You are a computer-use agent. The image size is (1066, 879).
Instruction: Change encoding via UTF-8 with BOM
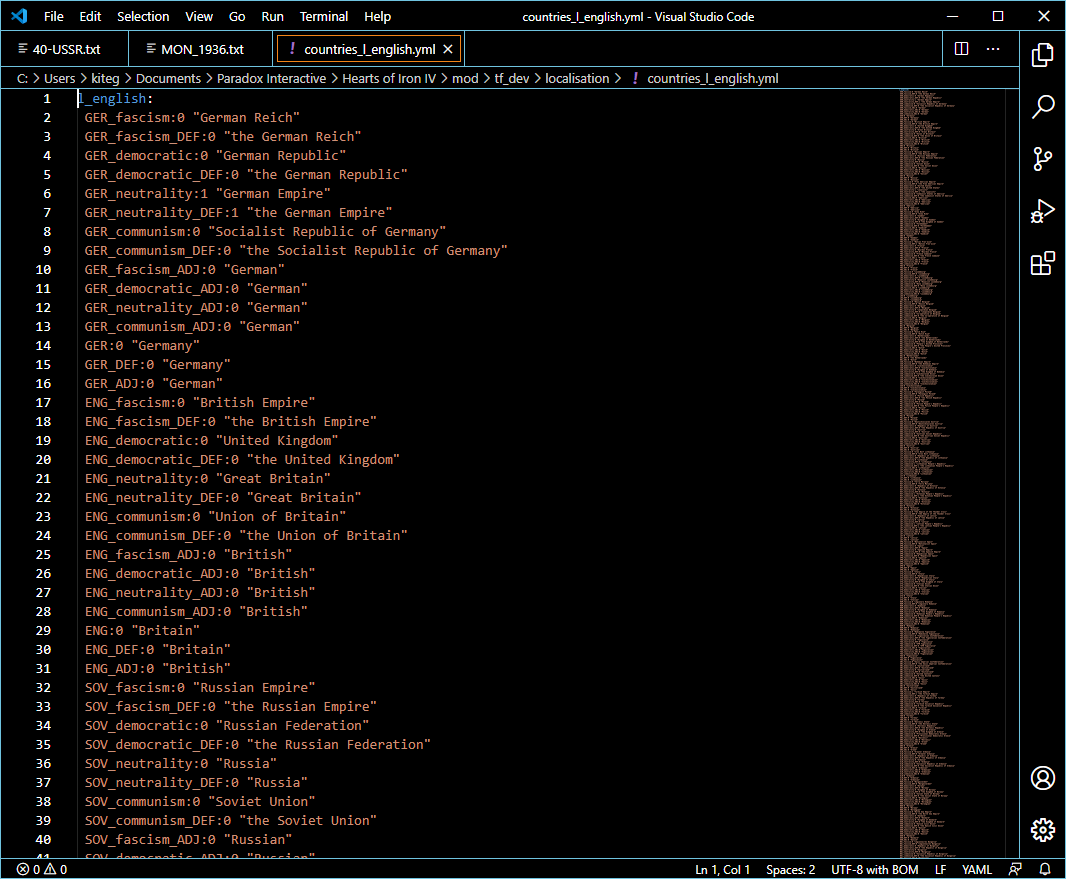click(x=874, y=869)
